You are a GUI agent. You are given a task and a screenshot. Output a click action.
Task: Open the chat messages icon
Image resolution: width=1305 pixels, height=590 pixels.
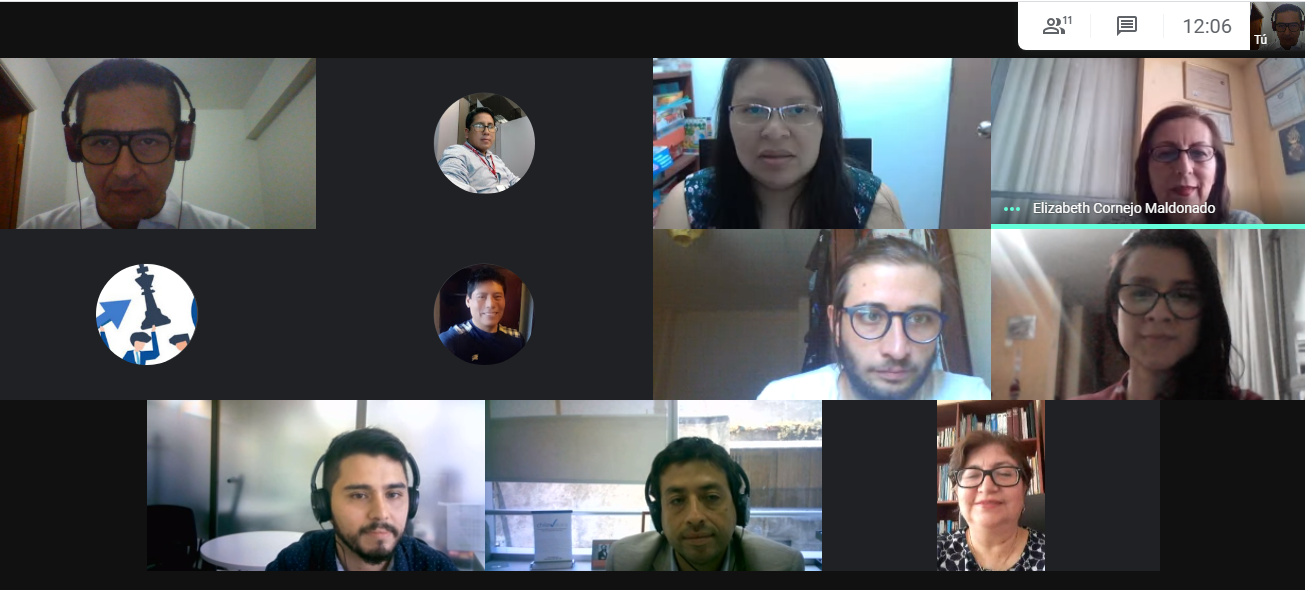click(x=1127, y=26)
